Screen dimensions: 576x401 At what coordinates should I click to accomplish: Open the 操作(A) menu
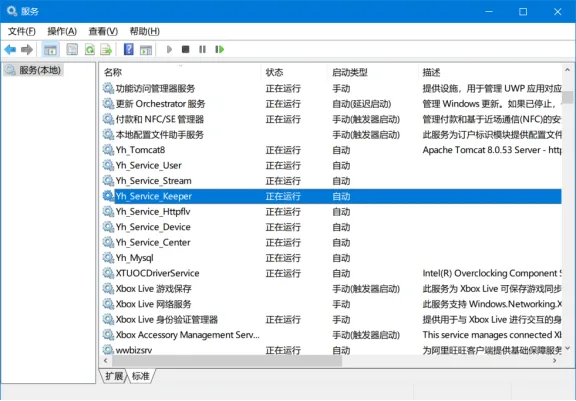click(62, 32)
